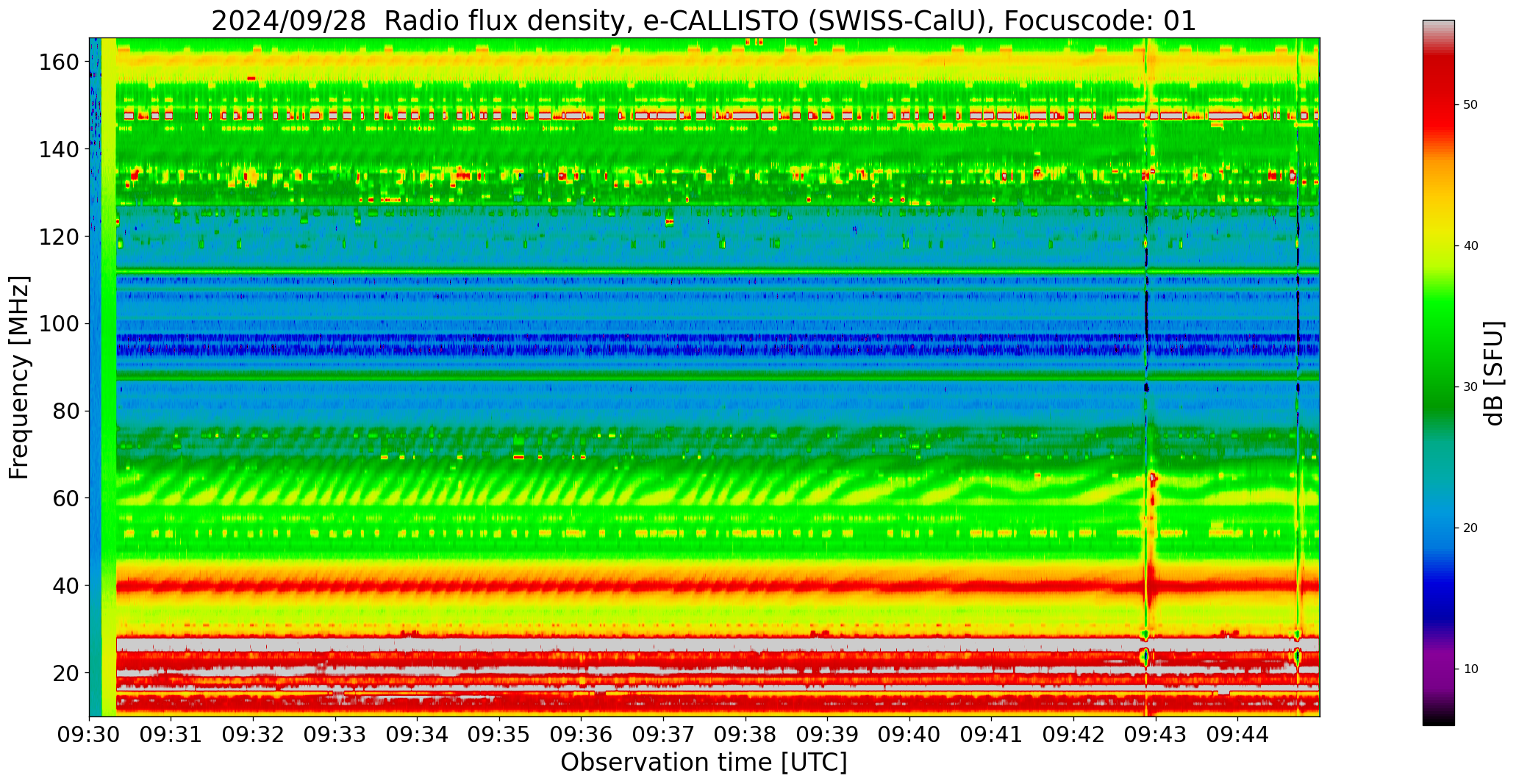Screen dimensions: 1516x784
Task: Click the 09:35 time tick label
Action: click(x=500, y=734)
